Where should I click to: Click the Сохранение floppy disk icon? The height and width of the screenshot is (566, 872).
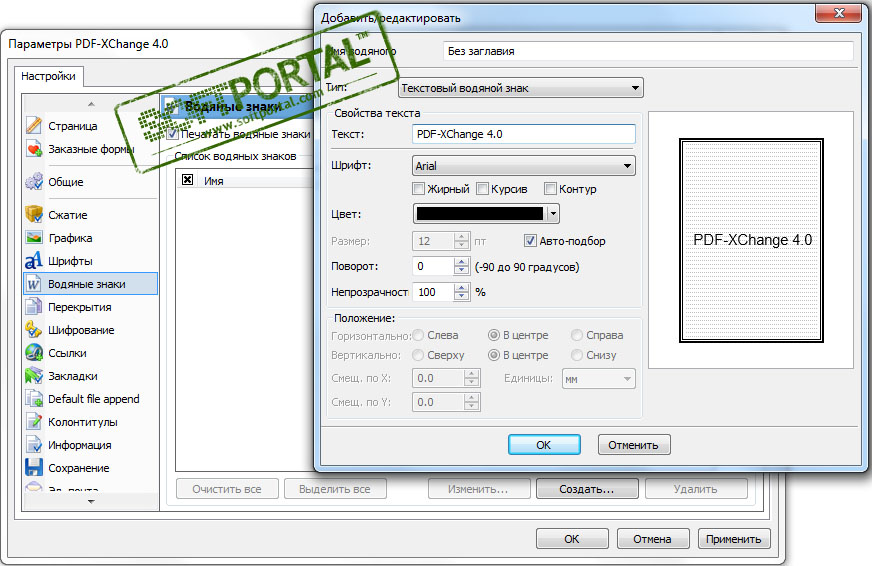pos(34,468)
